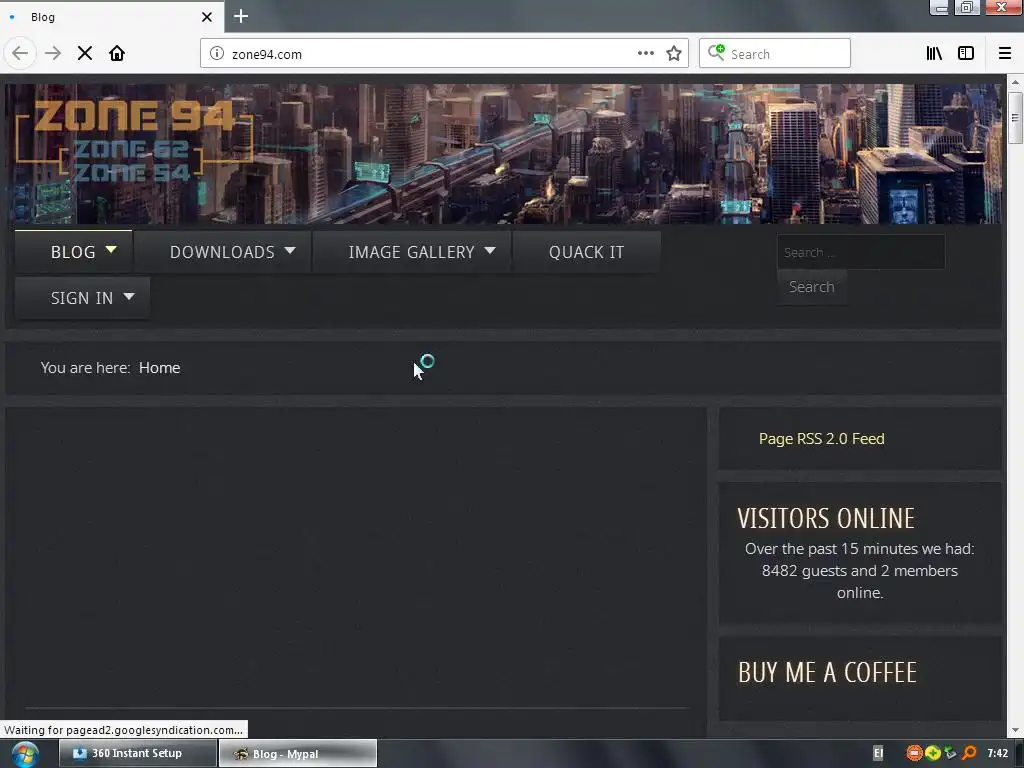Click the BUY ME A COFFEE heading
Screen dimensions: 1024x768
pyautogui.click(x=827, y=673)
